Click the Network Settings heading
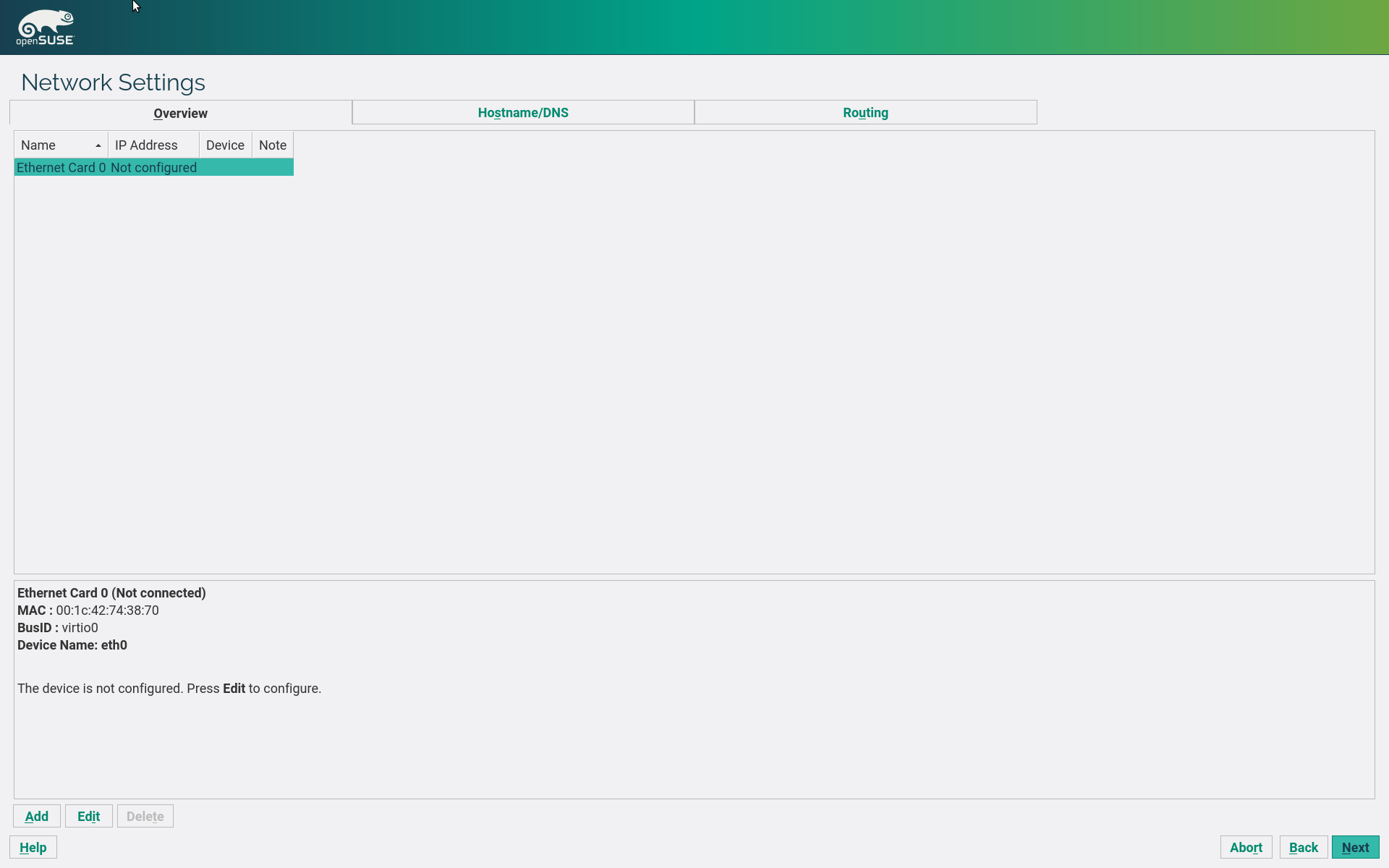Screen dimensions: 1389x868 pyautogui.click(x=113, y=82)
